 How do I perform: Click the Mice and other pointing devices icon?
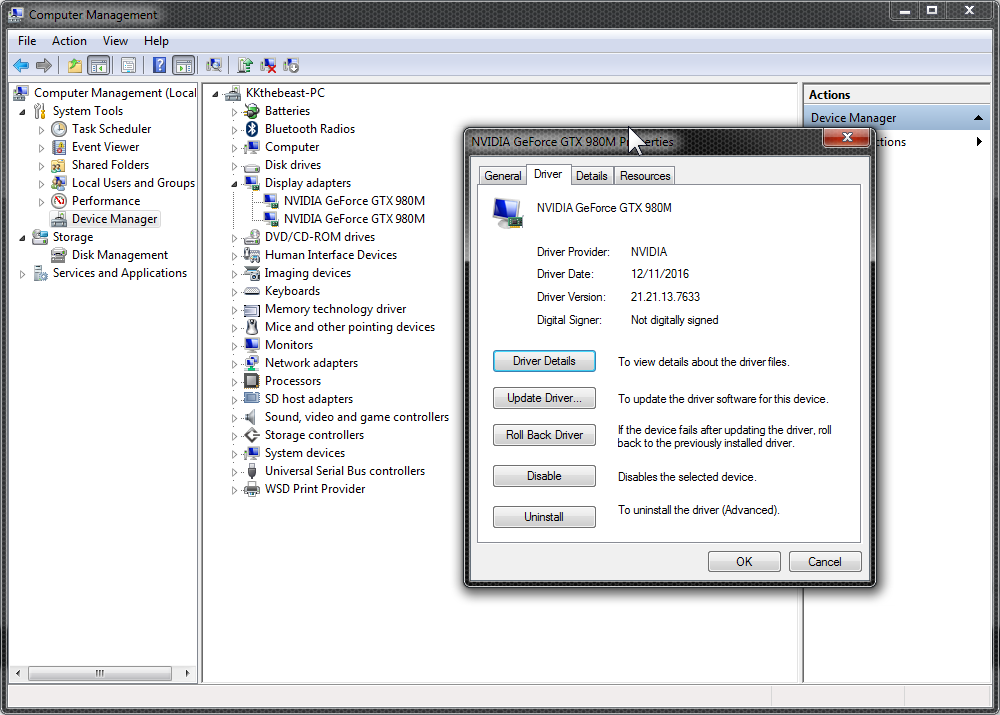pos(252,327)
